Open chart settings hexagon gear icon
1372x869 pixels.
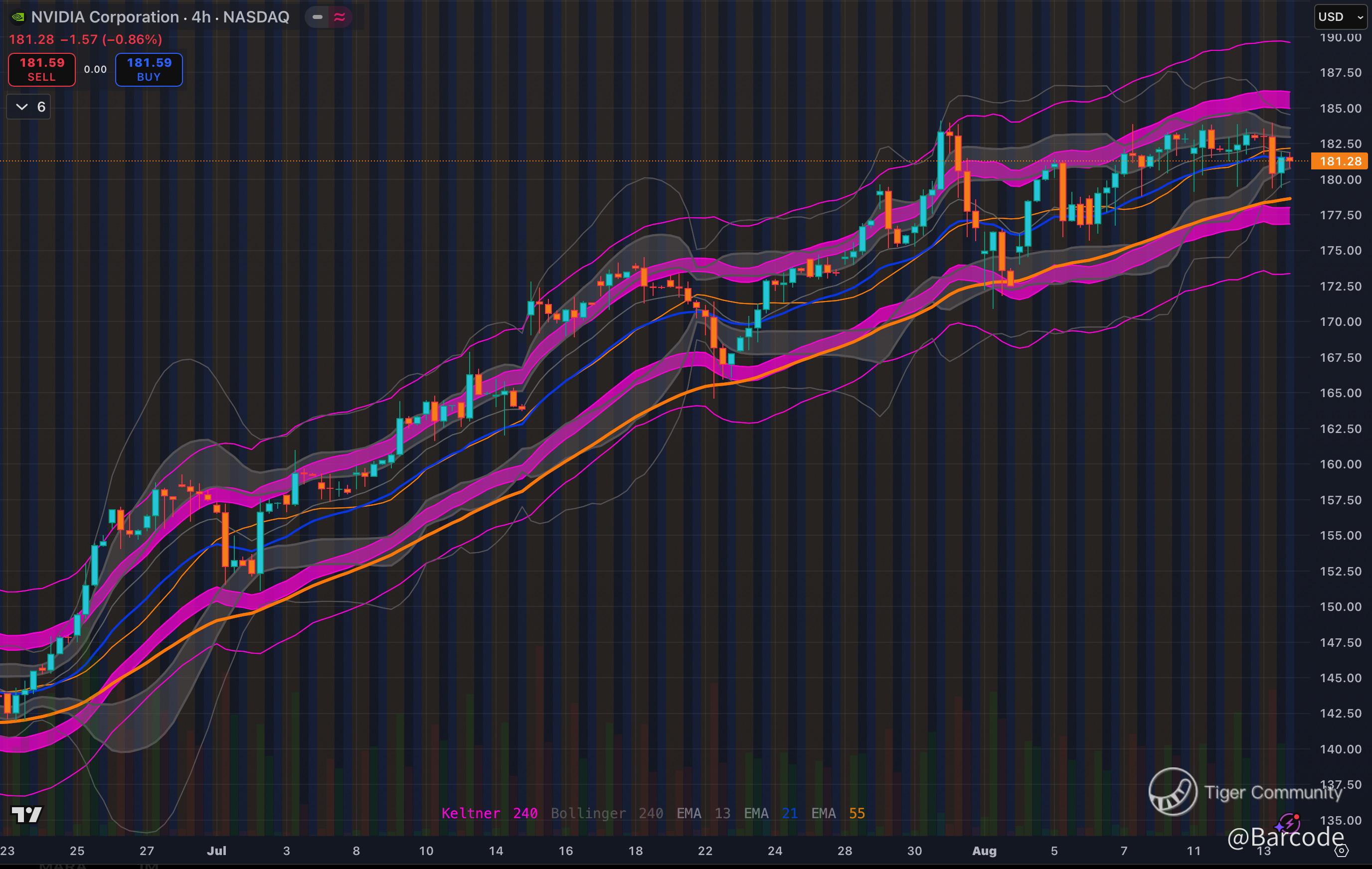(1342, 851)
